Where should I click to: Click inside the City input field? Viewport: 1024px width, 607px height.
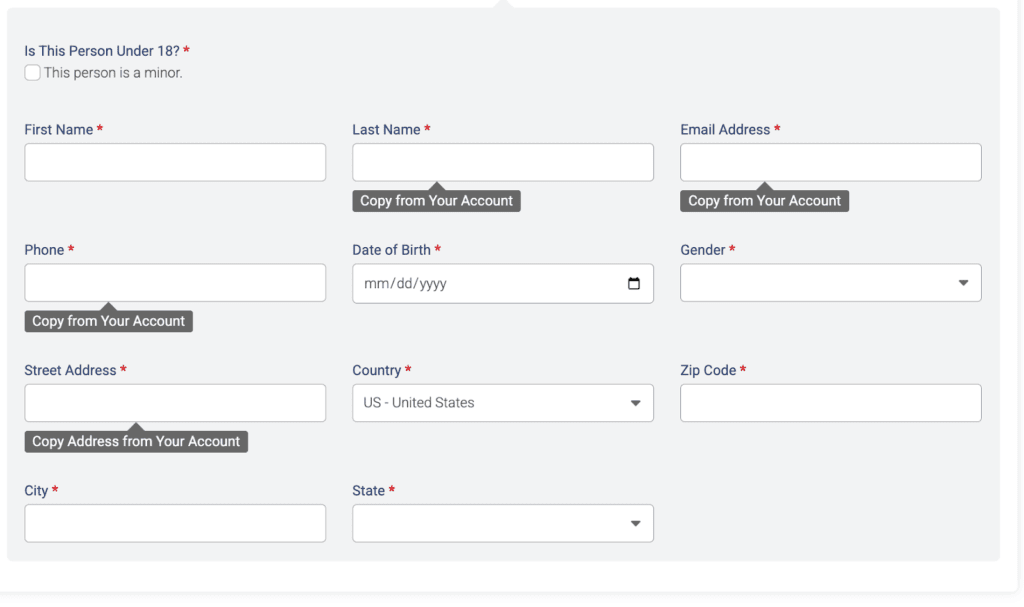coord(175,523)
